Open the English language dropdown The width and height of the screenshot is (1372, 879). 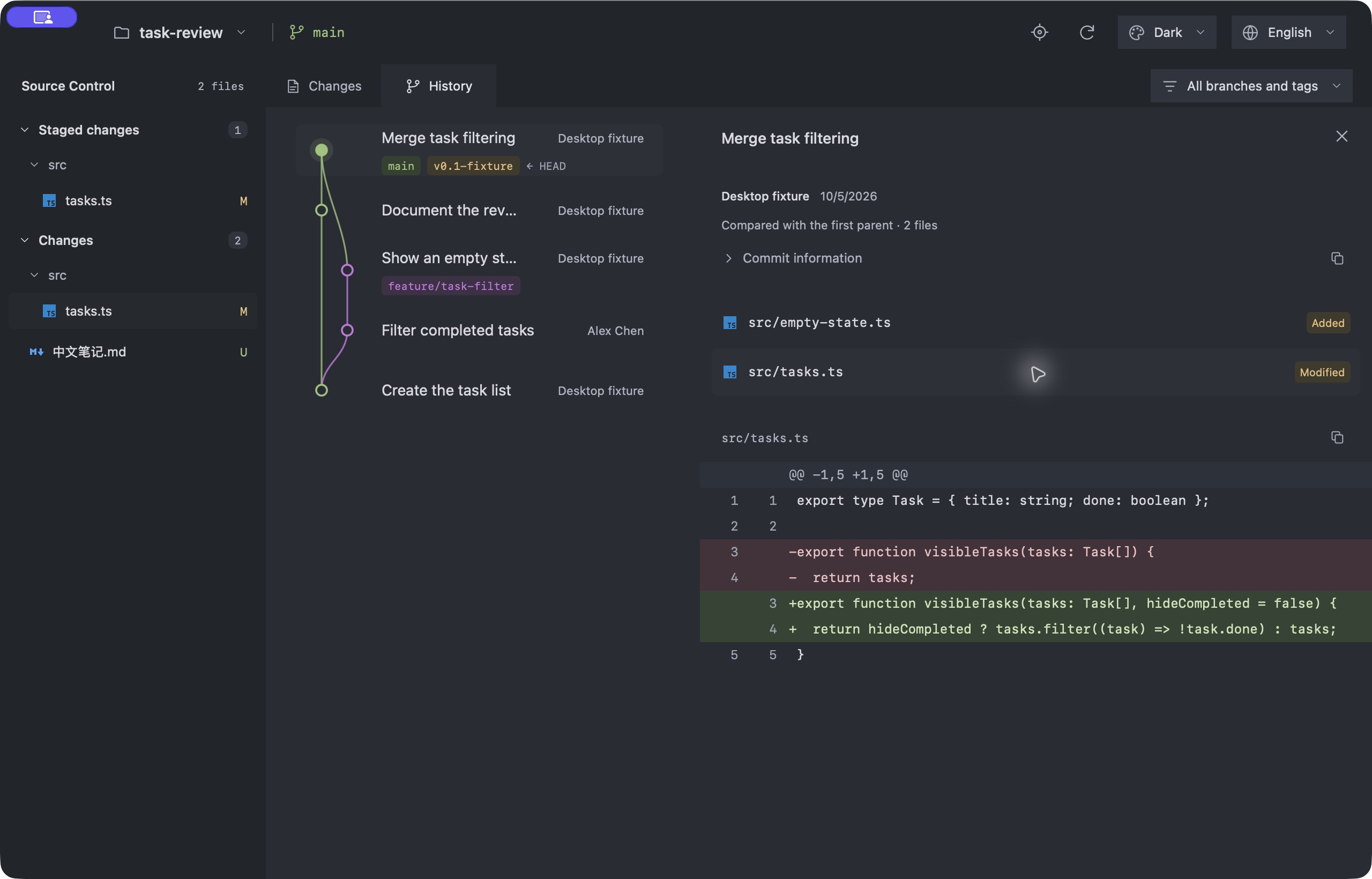pos(1288,33)
